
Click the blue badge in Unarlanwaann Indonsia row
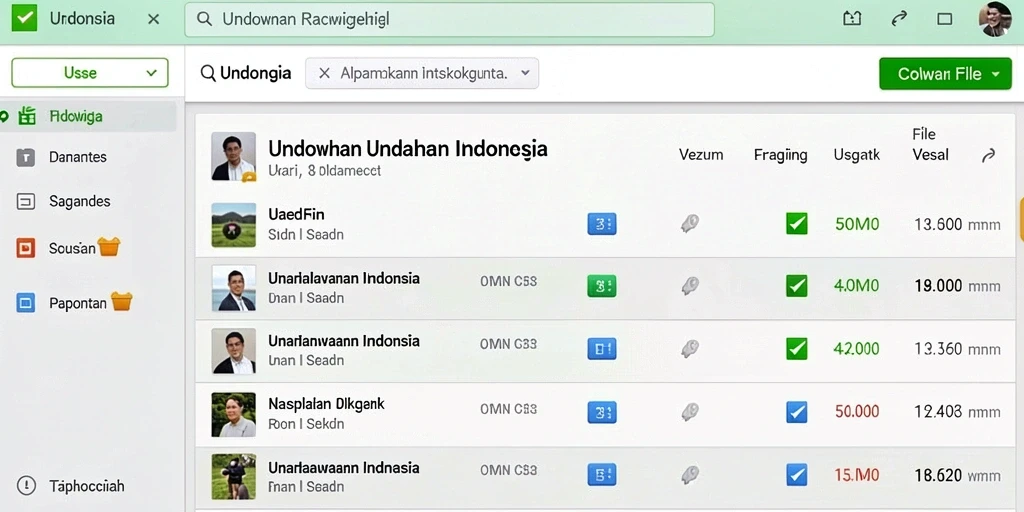click(601, 348)
